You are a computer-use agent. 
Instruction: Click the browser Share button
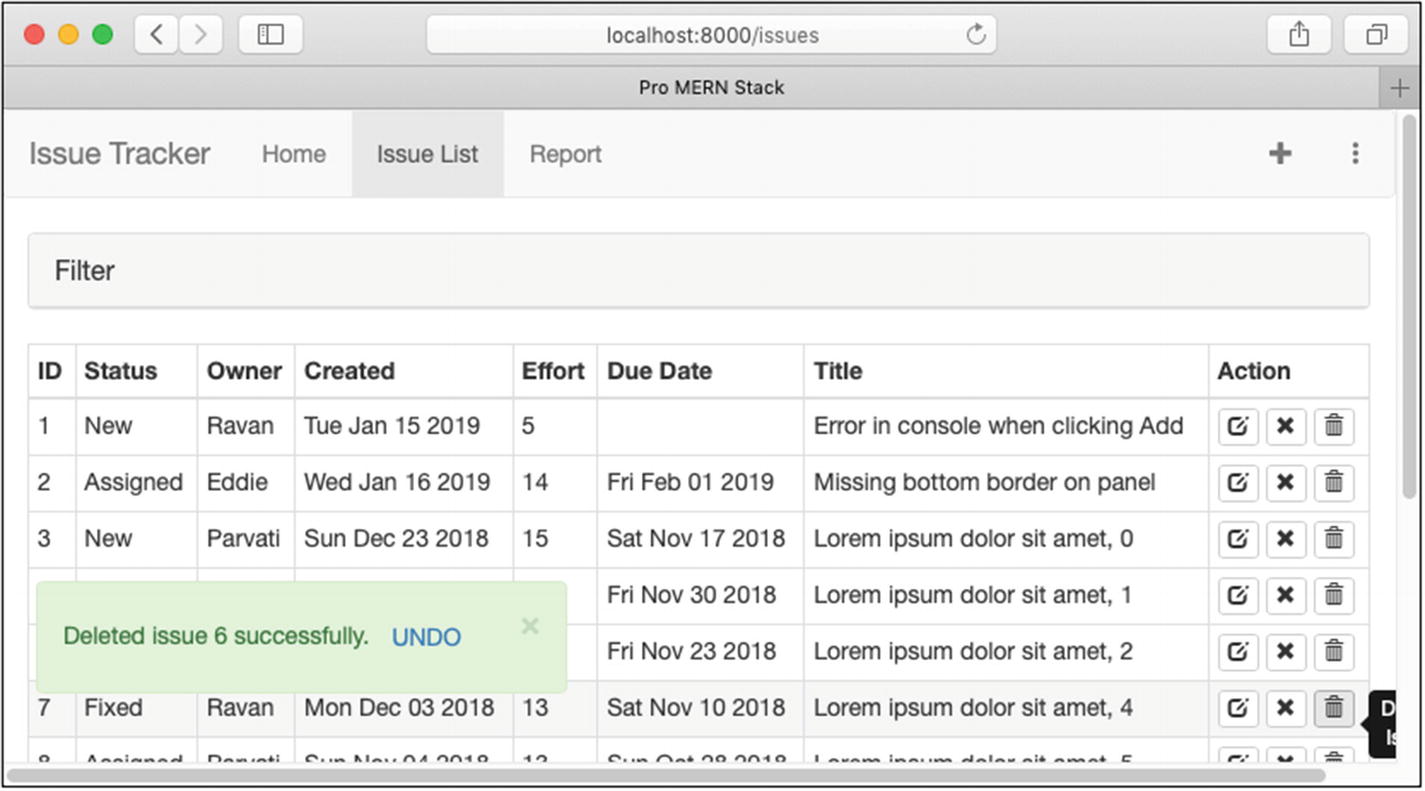1299,35
